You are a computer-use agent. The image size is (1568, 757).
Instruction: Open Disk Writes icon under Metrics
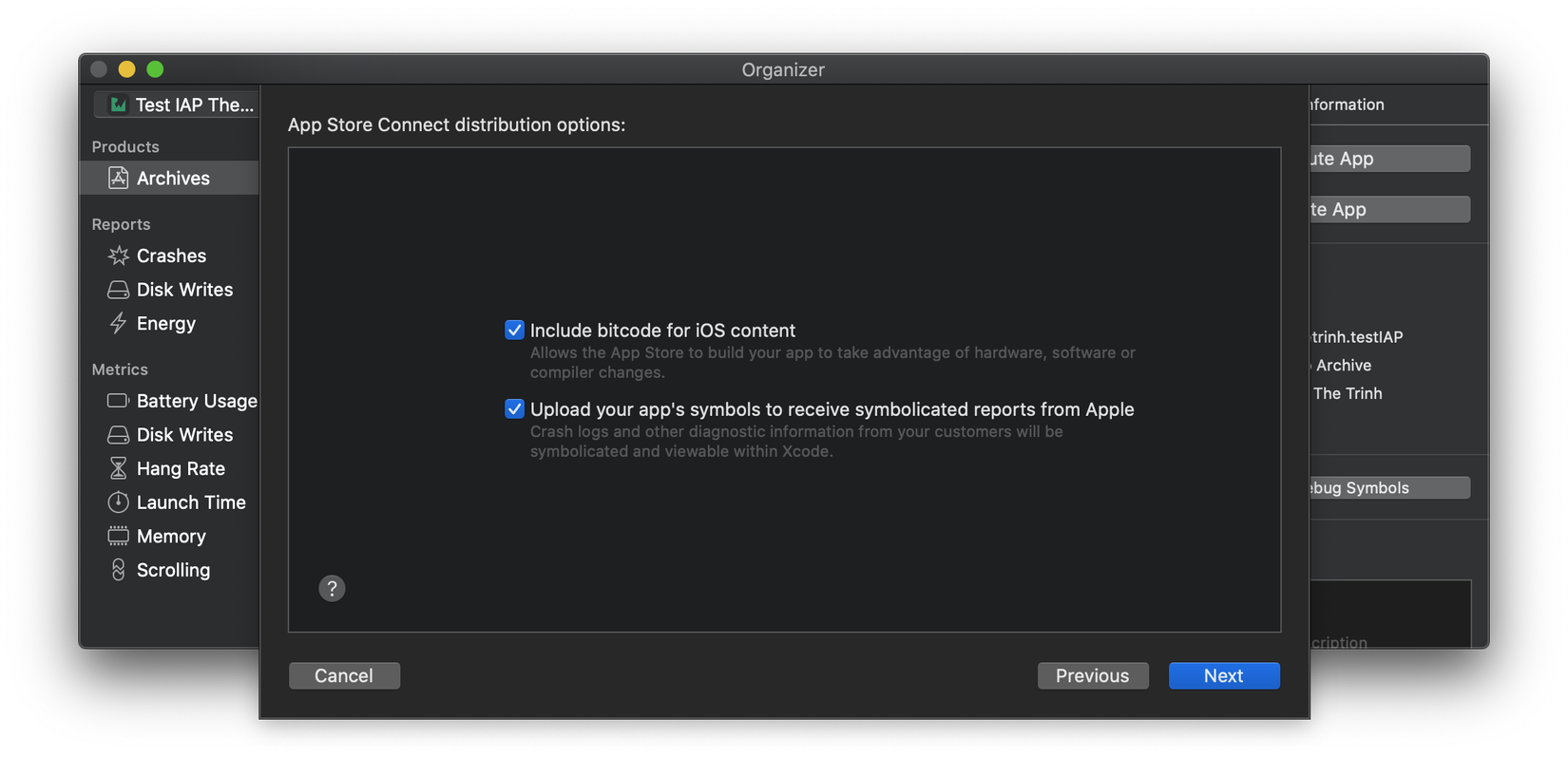119,435
